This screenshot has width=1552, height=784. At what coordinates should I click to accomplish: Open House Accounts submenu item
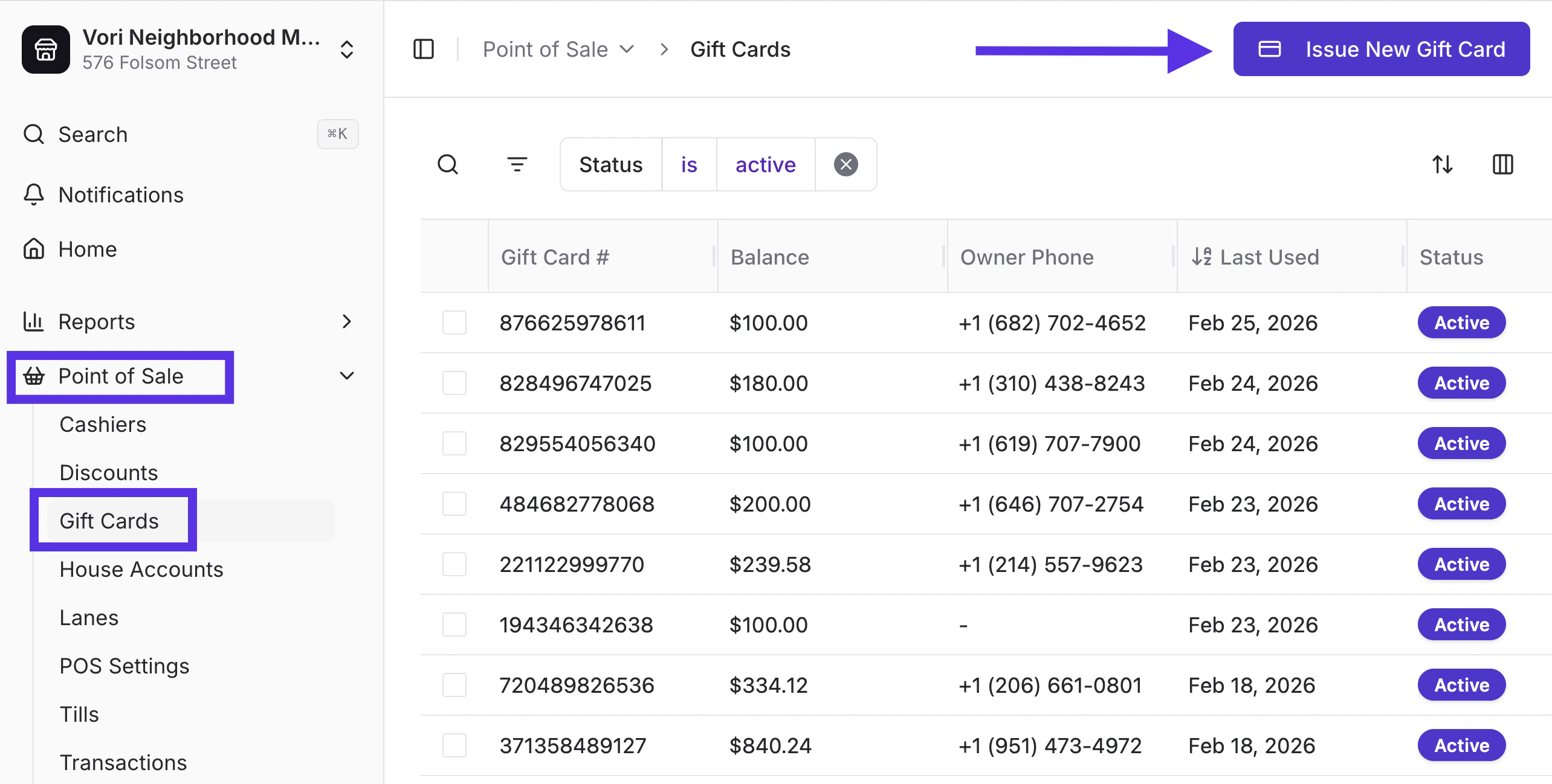click(141, 569)
